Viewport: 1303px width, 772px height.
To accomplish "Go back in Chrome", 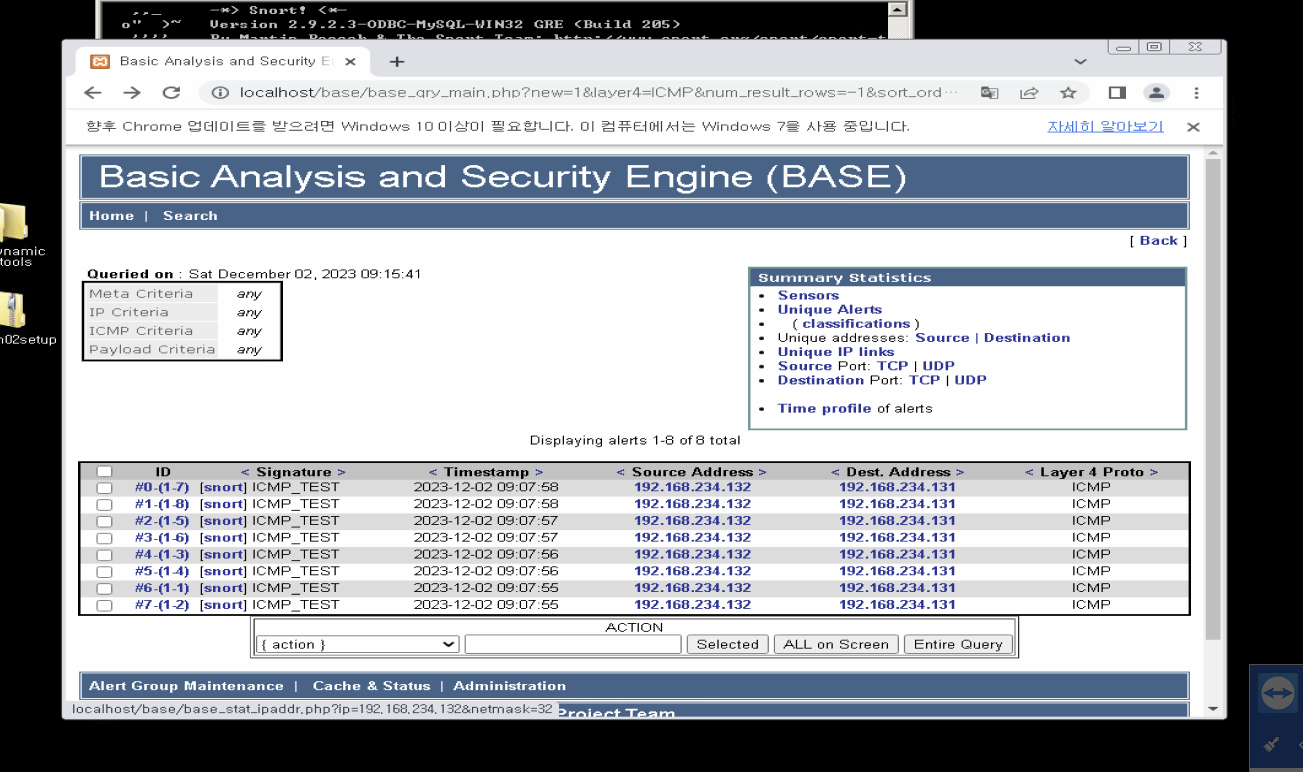I will (x=93, y=93).
